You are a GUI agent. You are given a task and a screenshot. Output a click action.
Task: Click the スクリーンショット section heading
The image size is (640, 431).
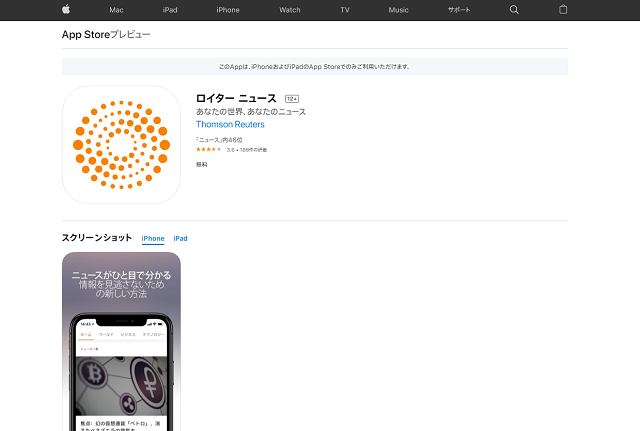[97, 238]
